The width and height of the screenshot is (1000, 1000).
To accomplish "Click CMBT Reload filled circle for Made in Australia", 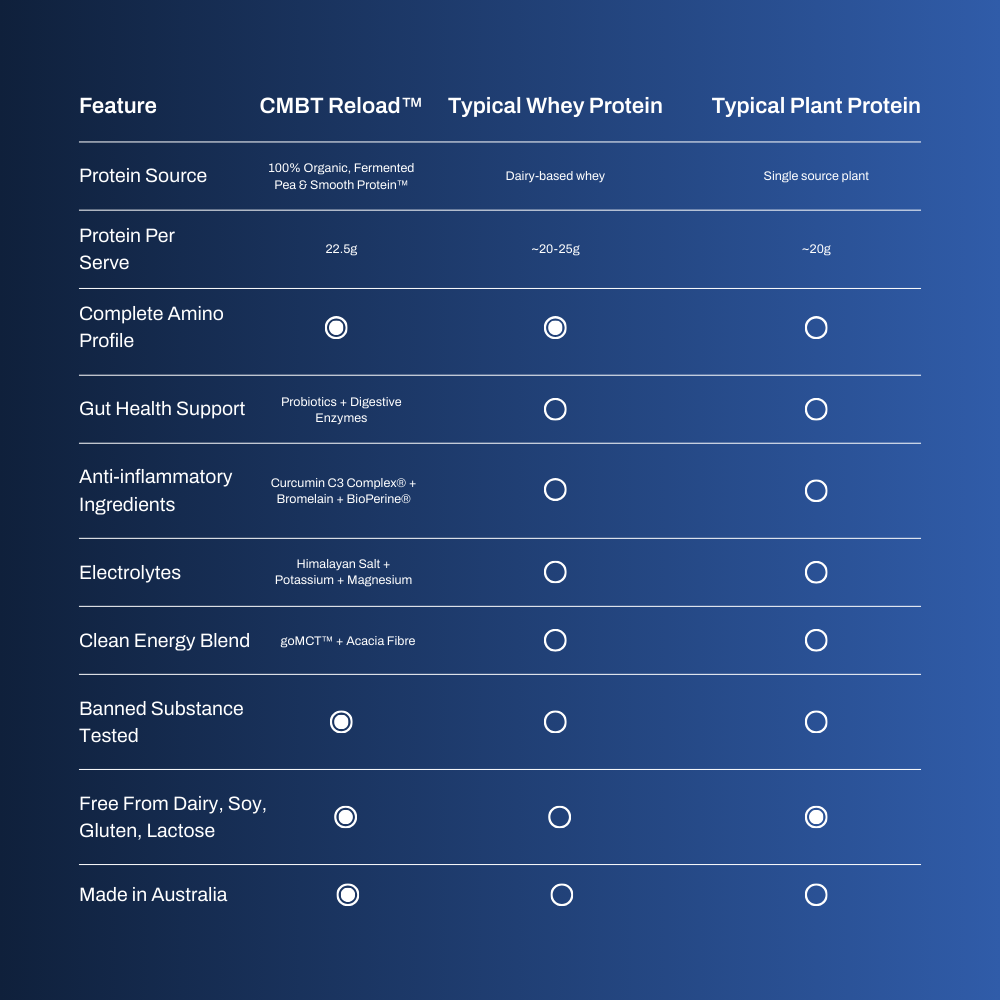I will click(348, 895).
